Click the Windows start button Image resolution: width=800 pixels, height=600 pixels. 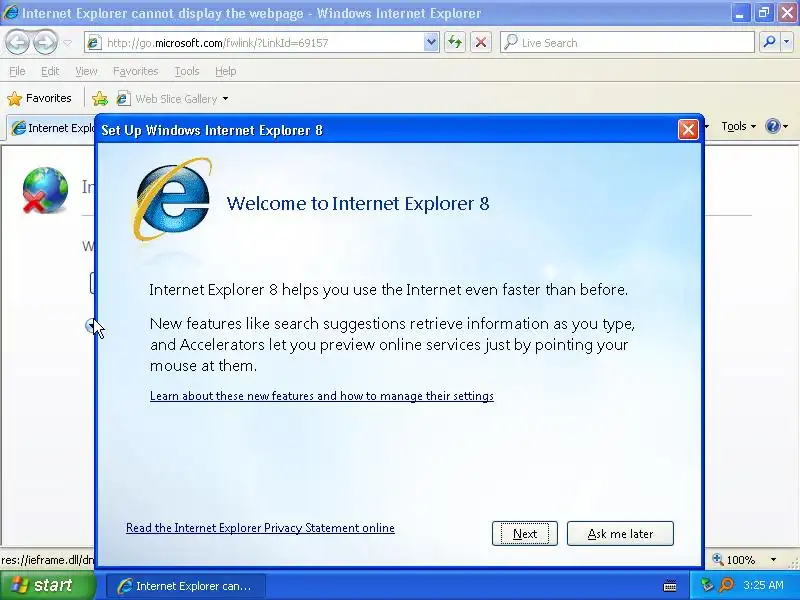click(x=47, y=585)
